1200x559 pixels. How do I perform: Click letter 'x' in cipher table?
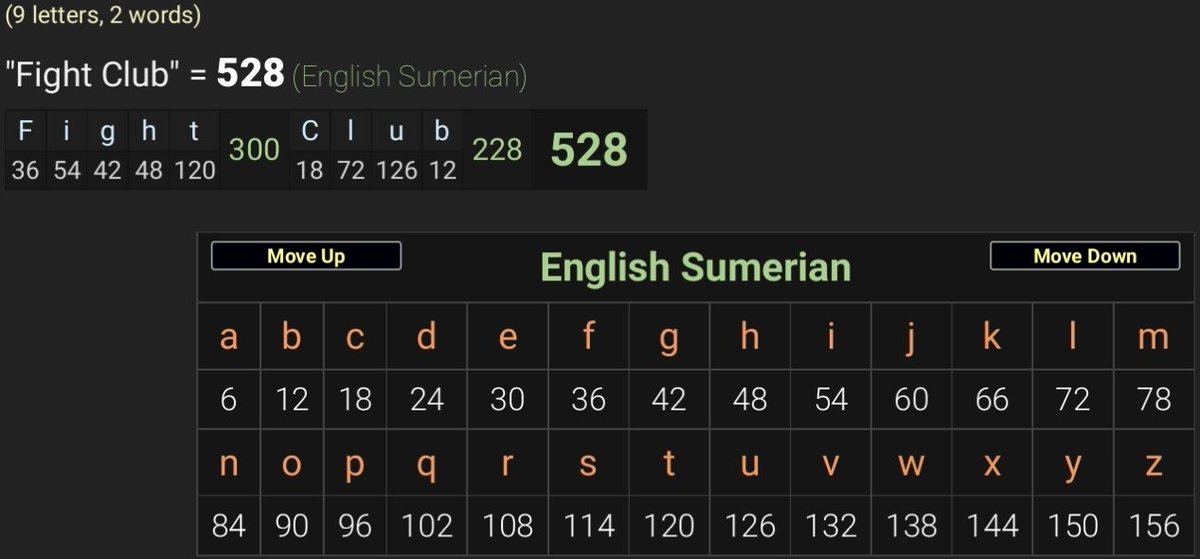(x=992, y=464)
